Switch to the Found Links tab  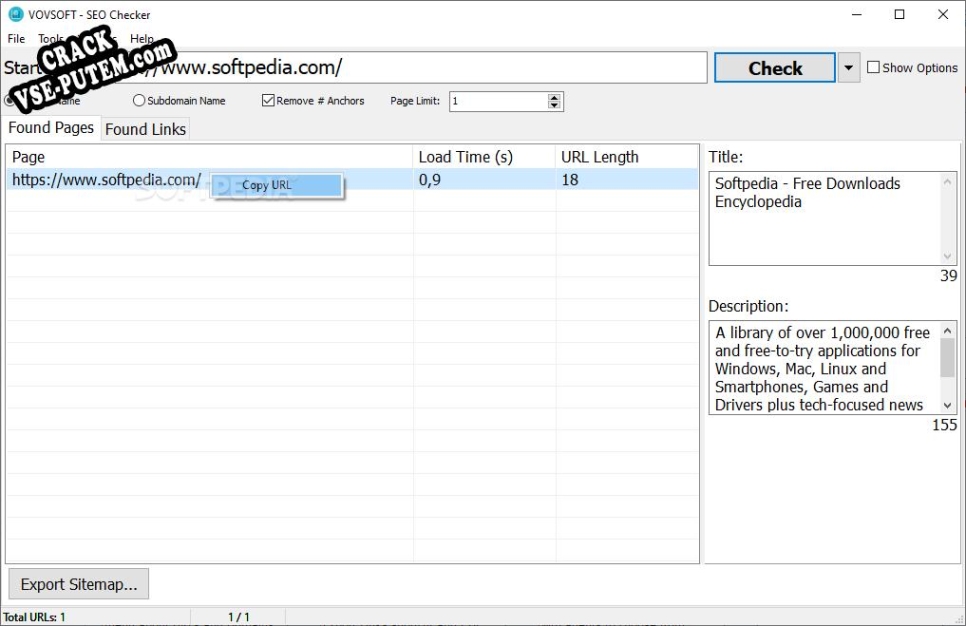pyautogui.click(x=145, y=129)
